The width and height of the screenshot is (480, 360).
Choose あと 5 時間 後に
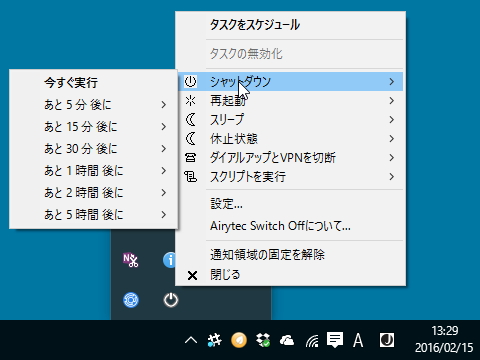pyautogui.click(x=93, y=215)
